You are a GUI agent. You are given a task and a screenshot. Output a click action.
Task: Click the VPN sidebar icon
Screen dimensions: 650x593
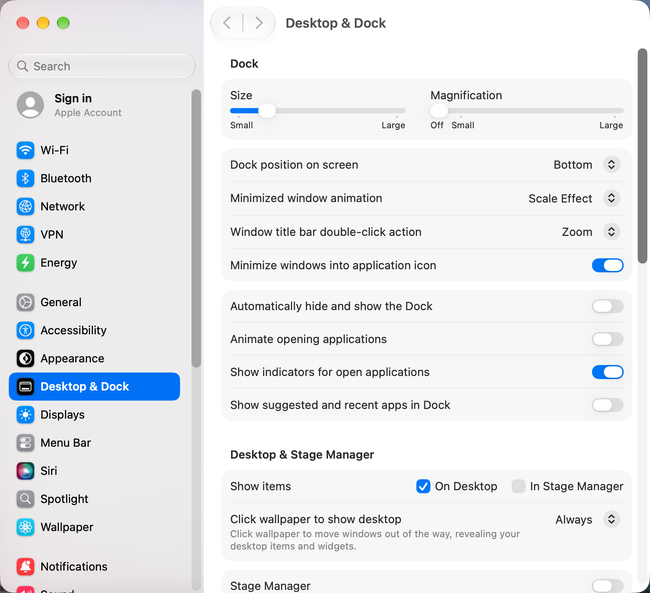[25, 234]
